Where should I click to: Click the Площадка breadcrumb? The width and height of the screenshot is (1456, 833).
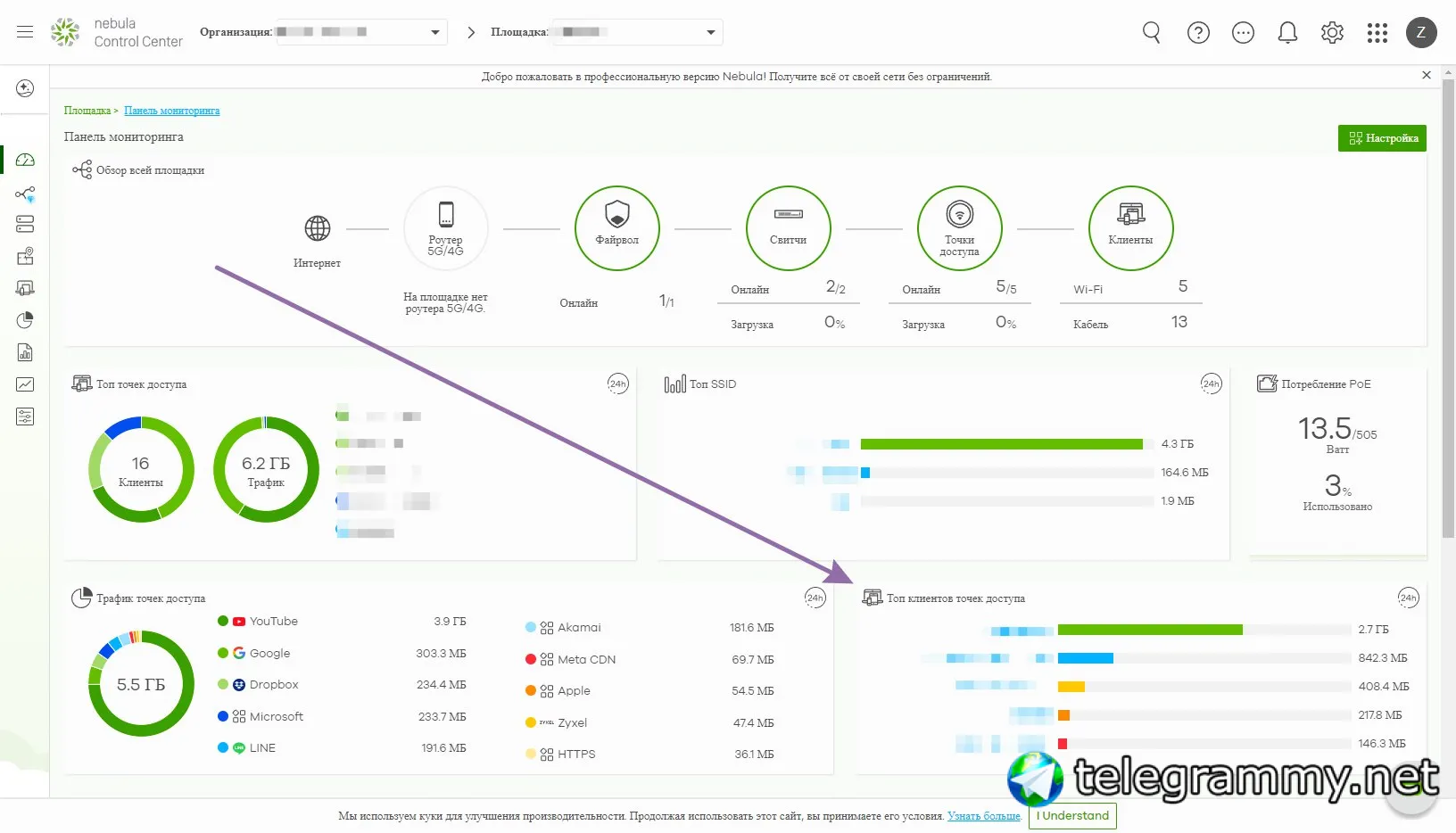click(87, 111)
